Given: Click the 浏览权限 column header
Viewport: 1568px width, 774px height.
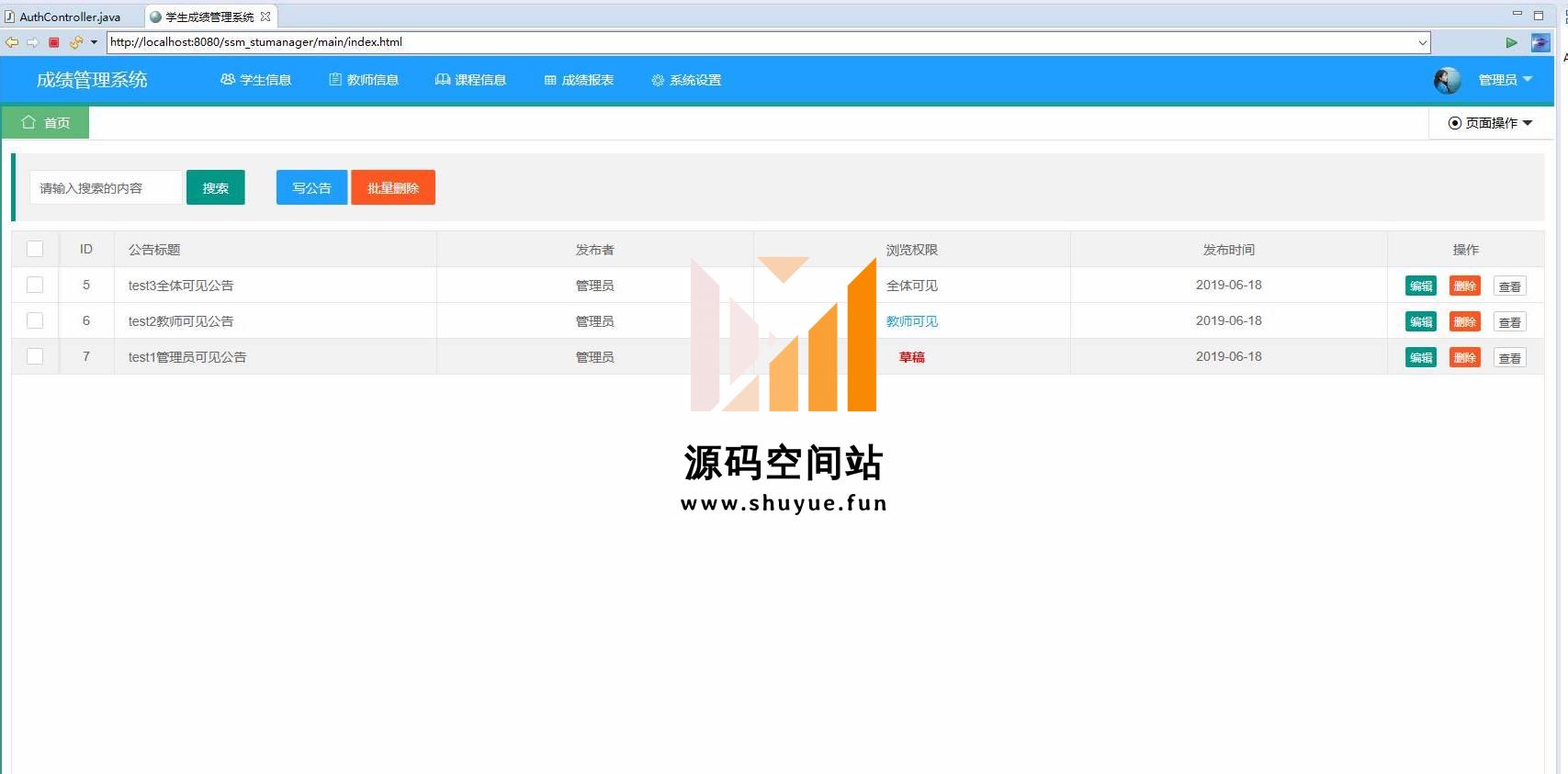Looking at the screenshot, I should [912, 250].
